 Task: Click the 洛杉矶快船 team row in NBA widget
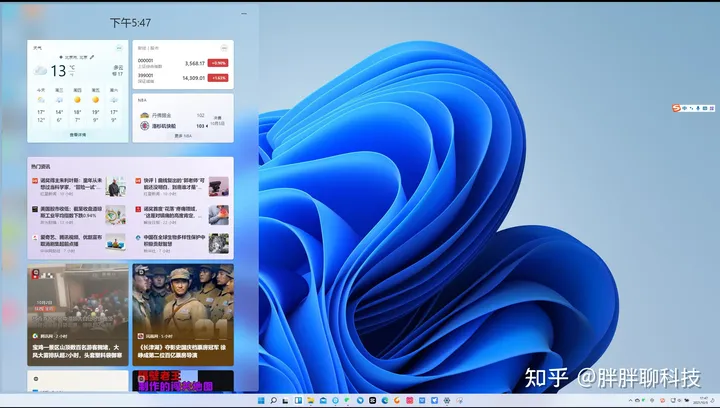pos(174,126)
